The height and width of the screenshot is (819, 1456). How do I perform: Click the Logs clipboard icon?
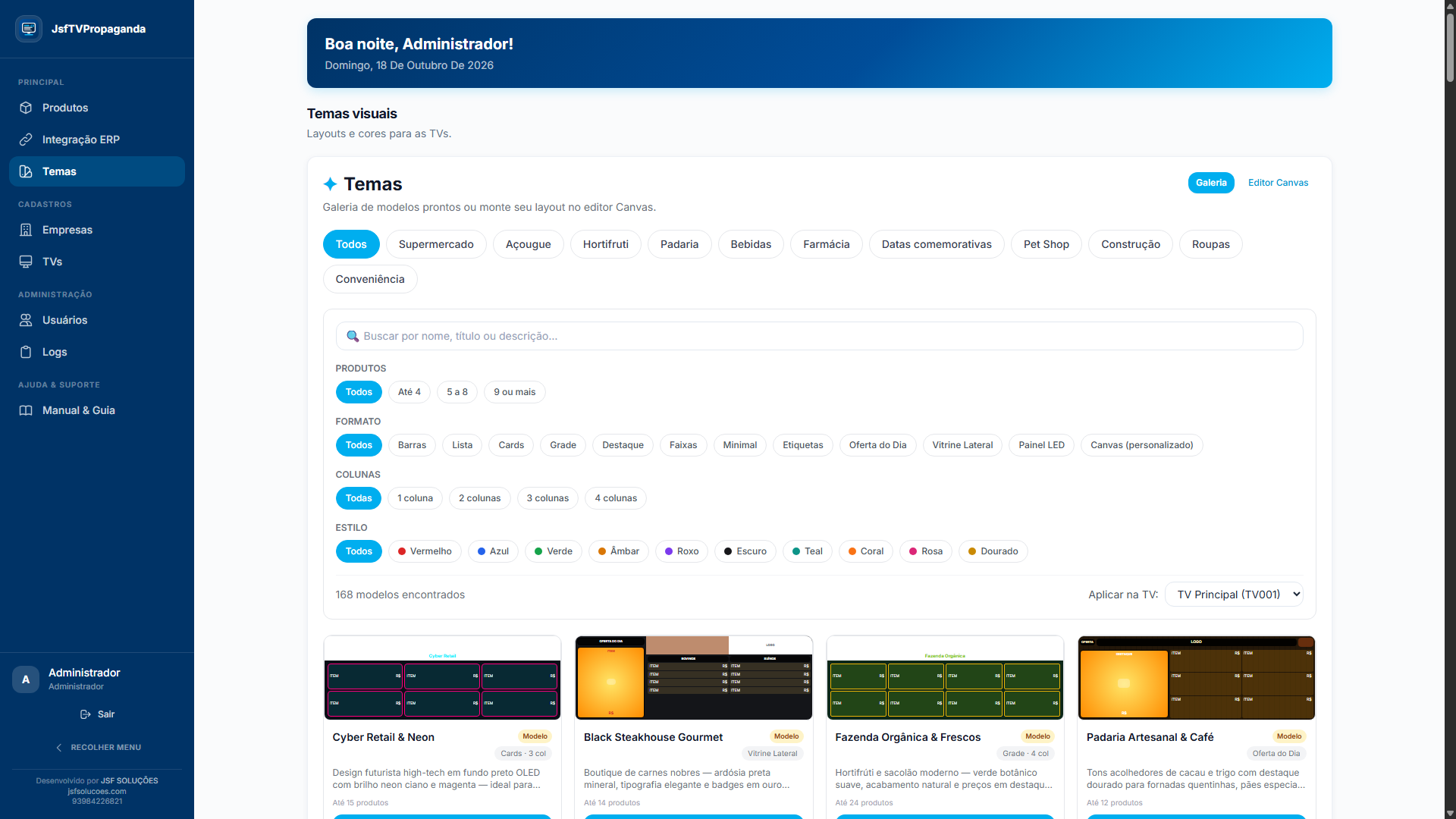pos(26,352)
